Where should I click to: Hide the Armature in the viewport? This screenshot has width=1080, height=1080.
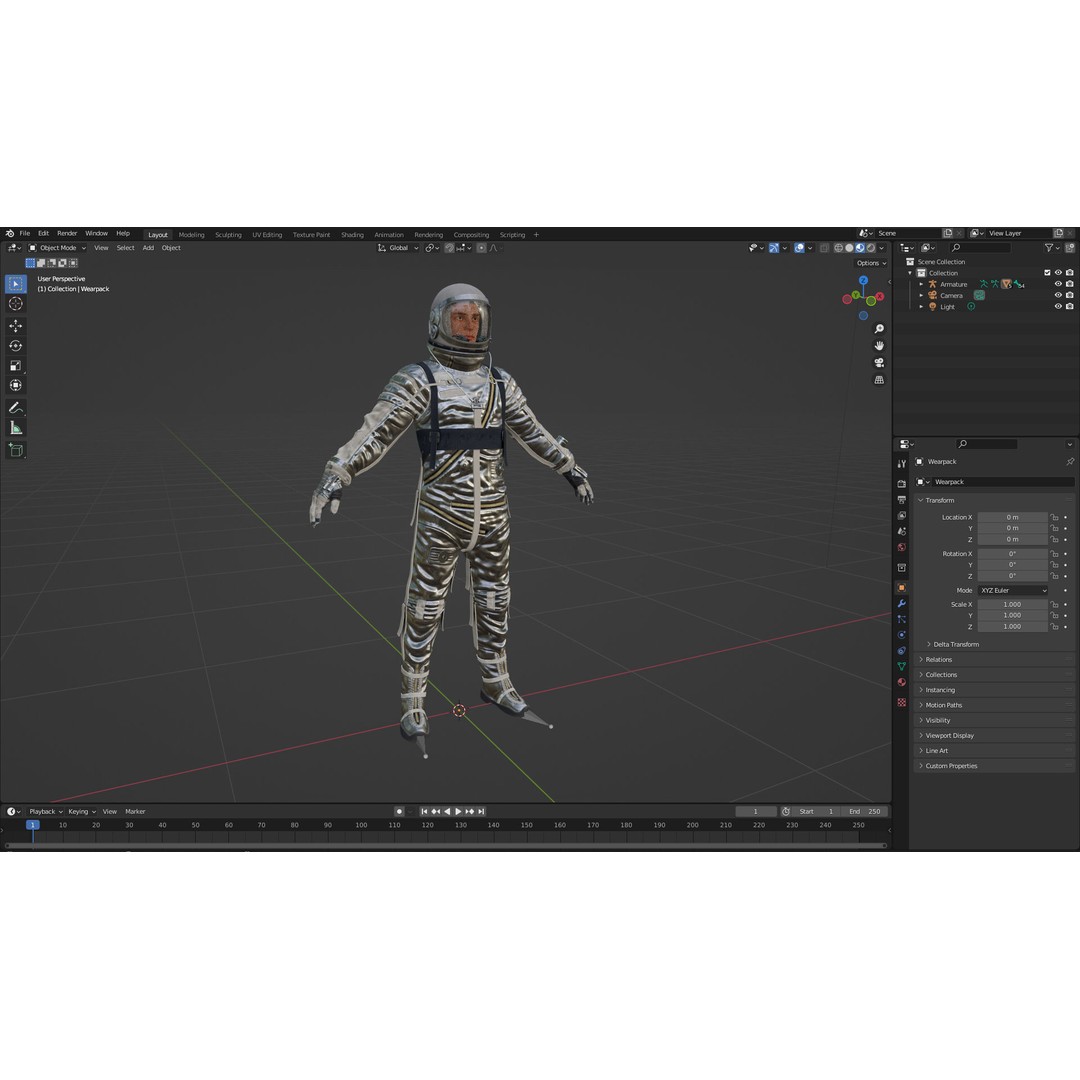1057,284
